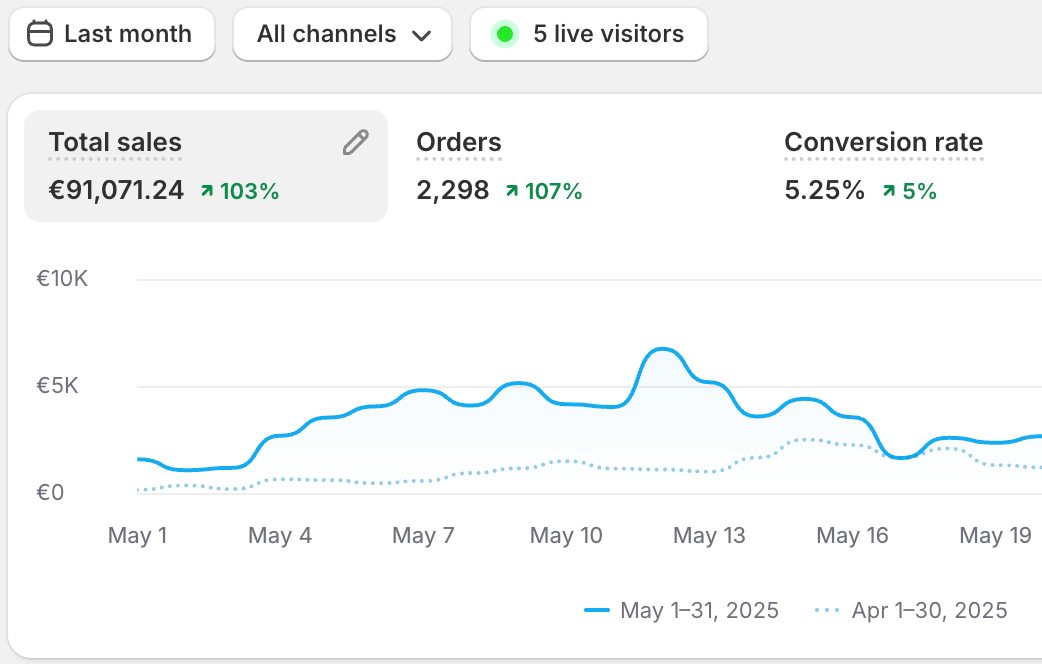Click the Total sales heading link

tap(115, 143)
